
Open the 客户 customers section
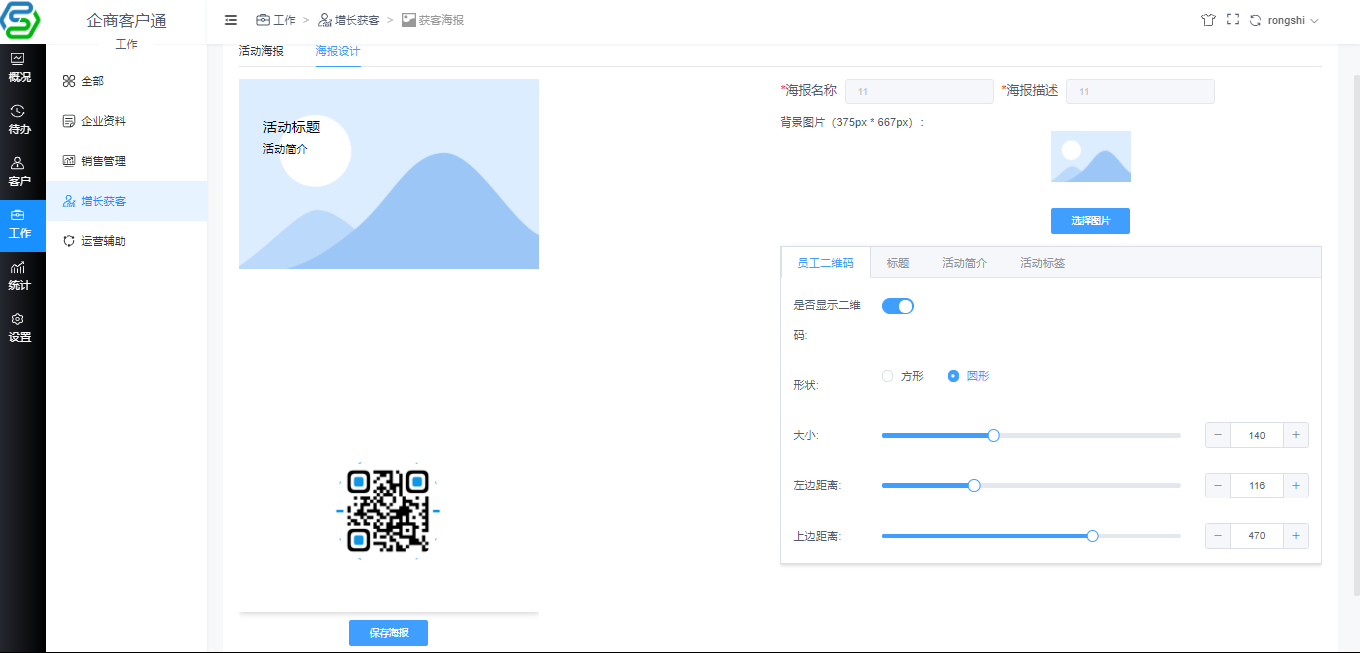click(19, 172)
